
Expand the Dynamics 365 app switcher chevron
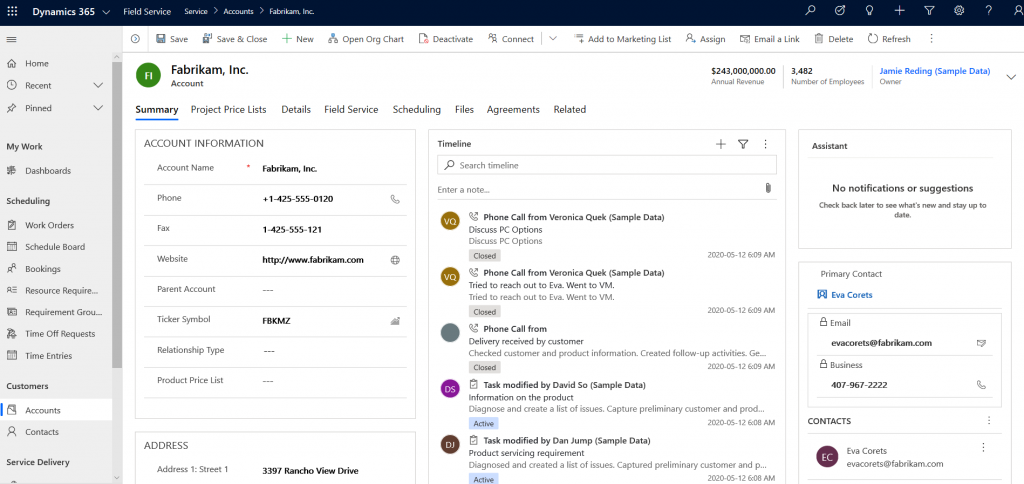click(106, 12)
